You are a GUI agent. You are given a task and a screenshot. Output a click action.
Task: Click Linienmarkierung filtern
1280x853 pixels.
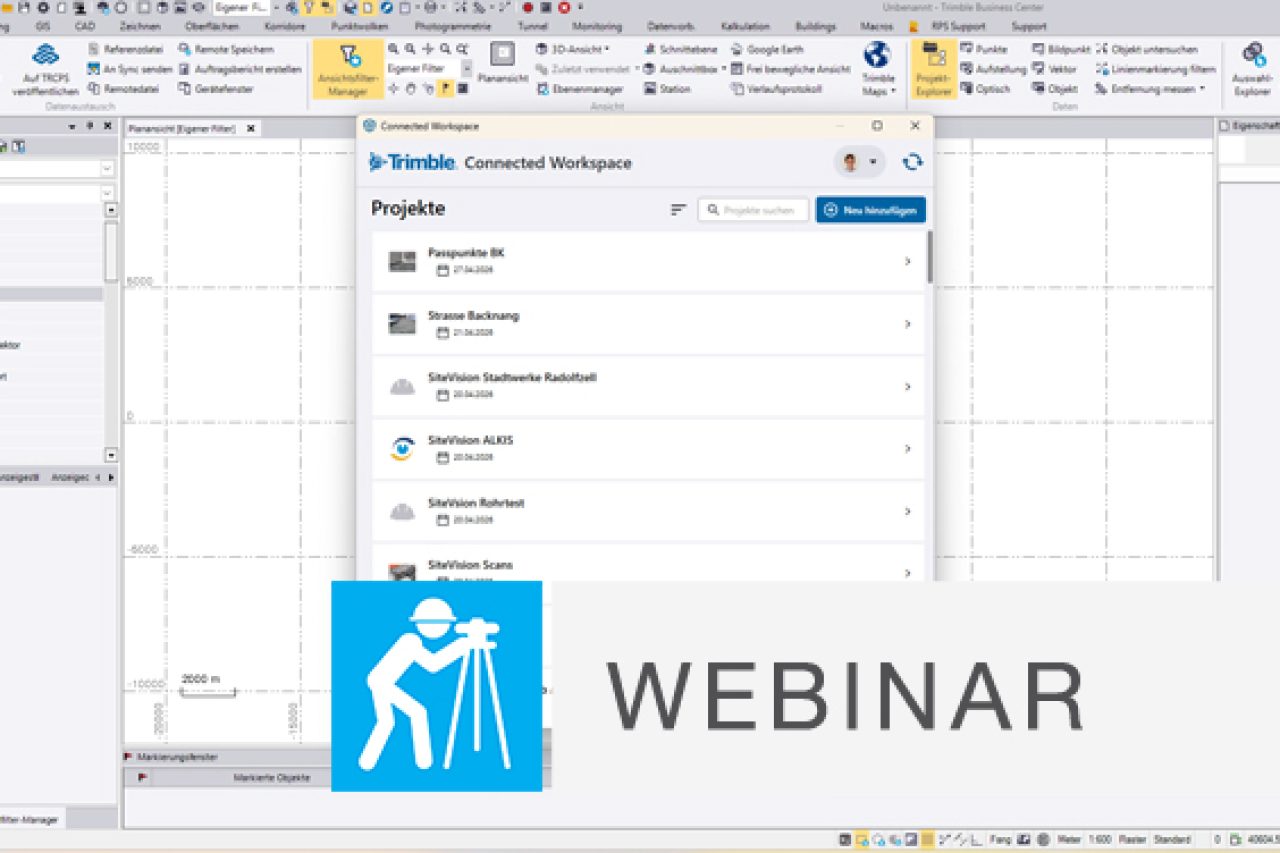[x=1156, y=69]
